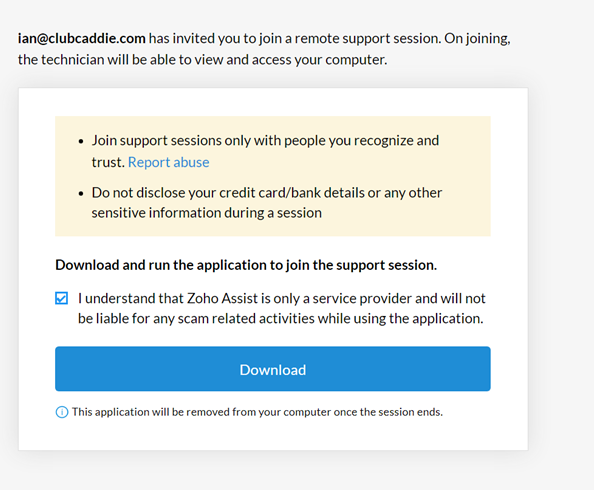Click 'sensitive information during a session' text
Screen dimensions: 594x490
tap(206, 213)
